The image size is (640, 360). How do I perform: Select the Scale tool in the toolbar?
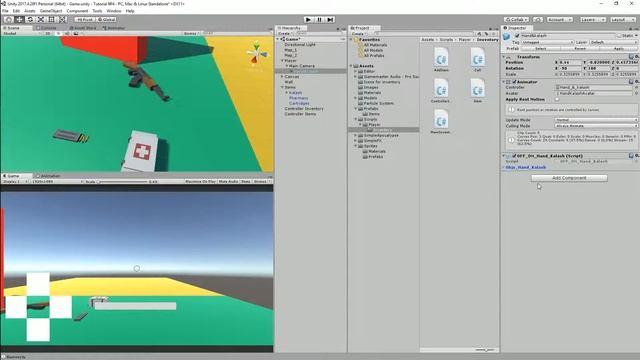tap(41, 20)
